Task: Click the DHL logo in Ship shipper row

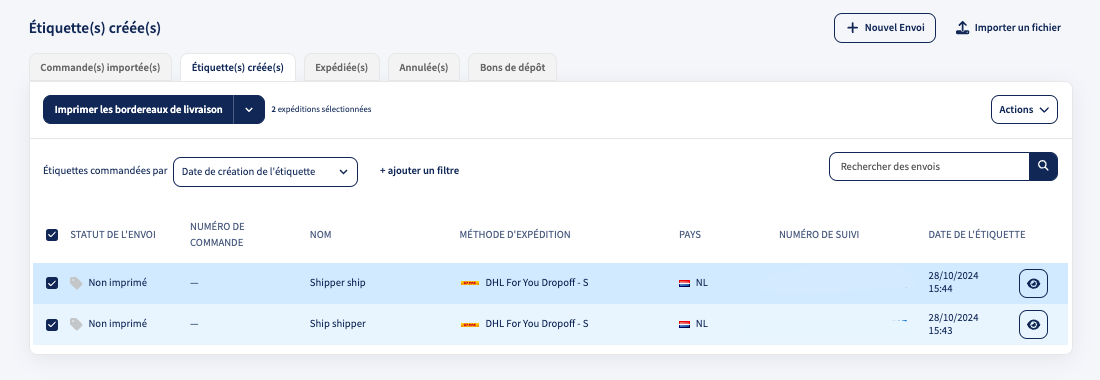Action: (x=469, y=325)
